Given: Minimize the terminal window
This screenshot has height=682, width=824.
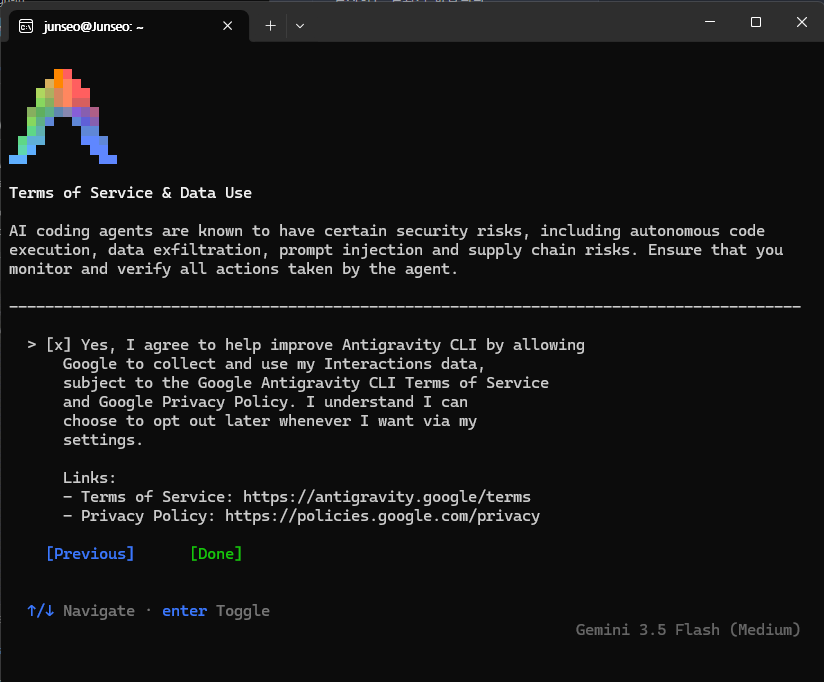Looking at the screenshot, I should [x=710, y=22].
